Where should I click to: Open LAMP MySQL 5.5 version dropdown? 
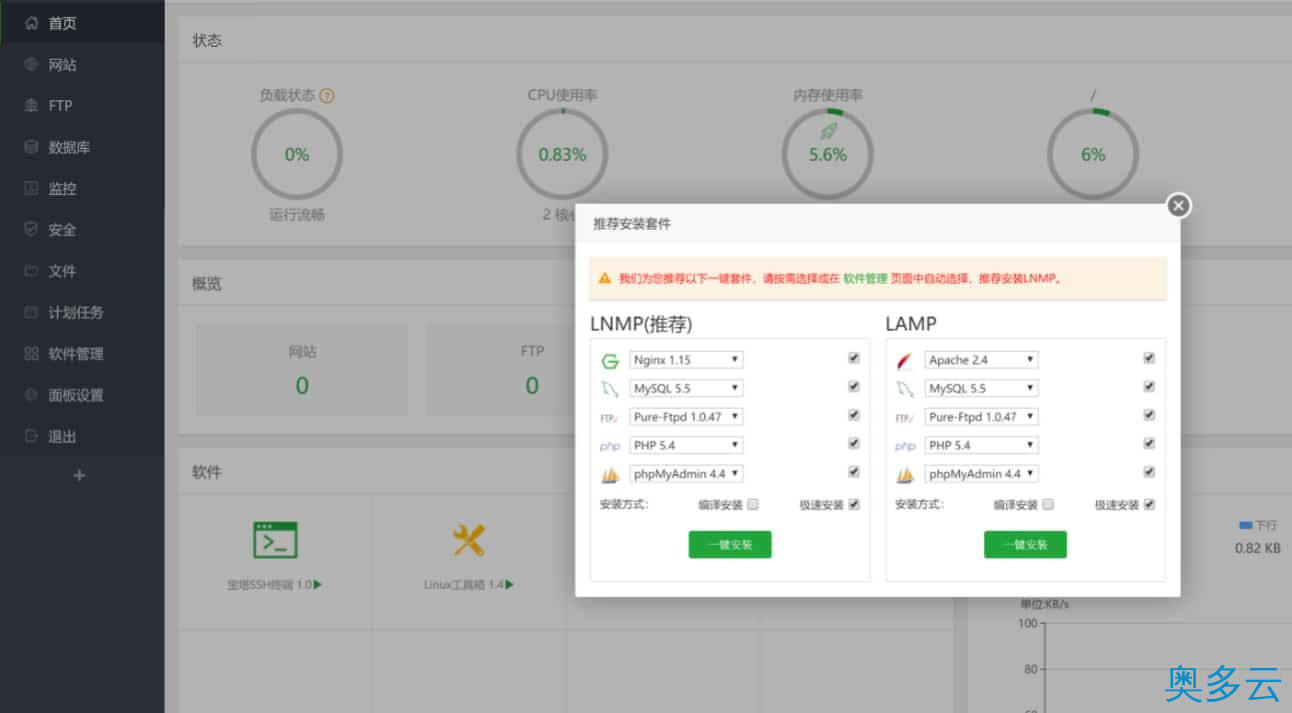(981, 388)
